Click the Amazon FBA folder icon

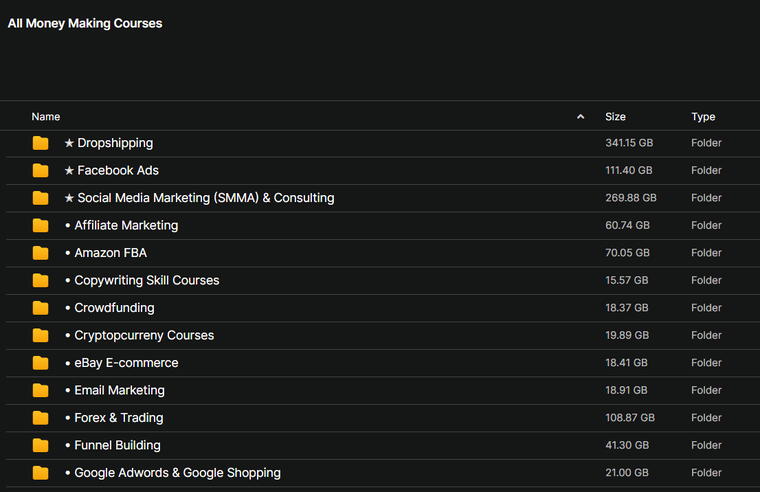coord(40,253)
